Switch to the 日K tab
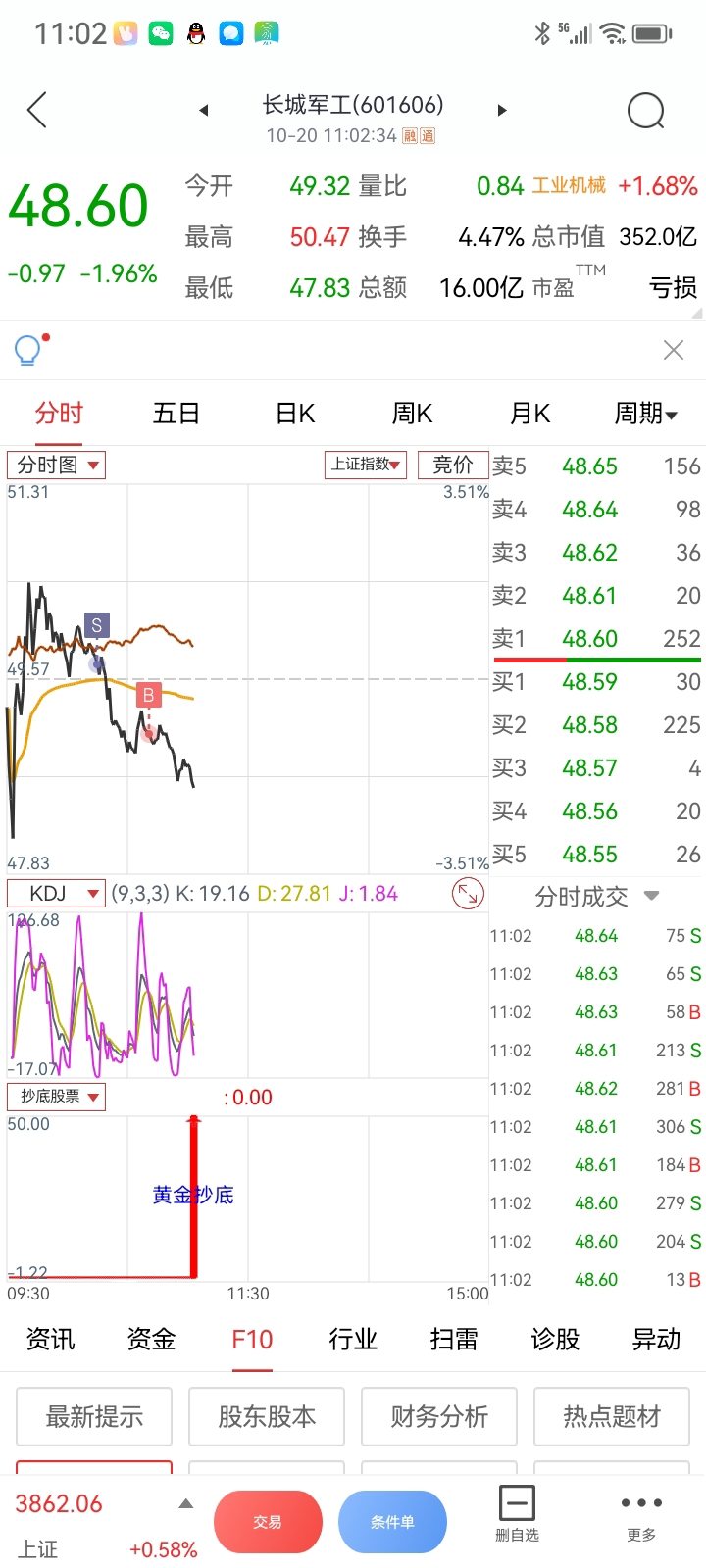This screenshot has width=706, height=1568. [295, 414]
